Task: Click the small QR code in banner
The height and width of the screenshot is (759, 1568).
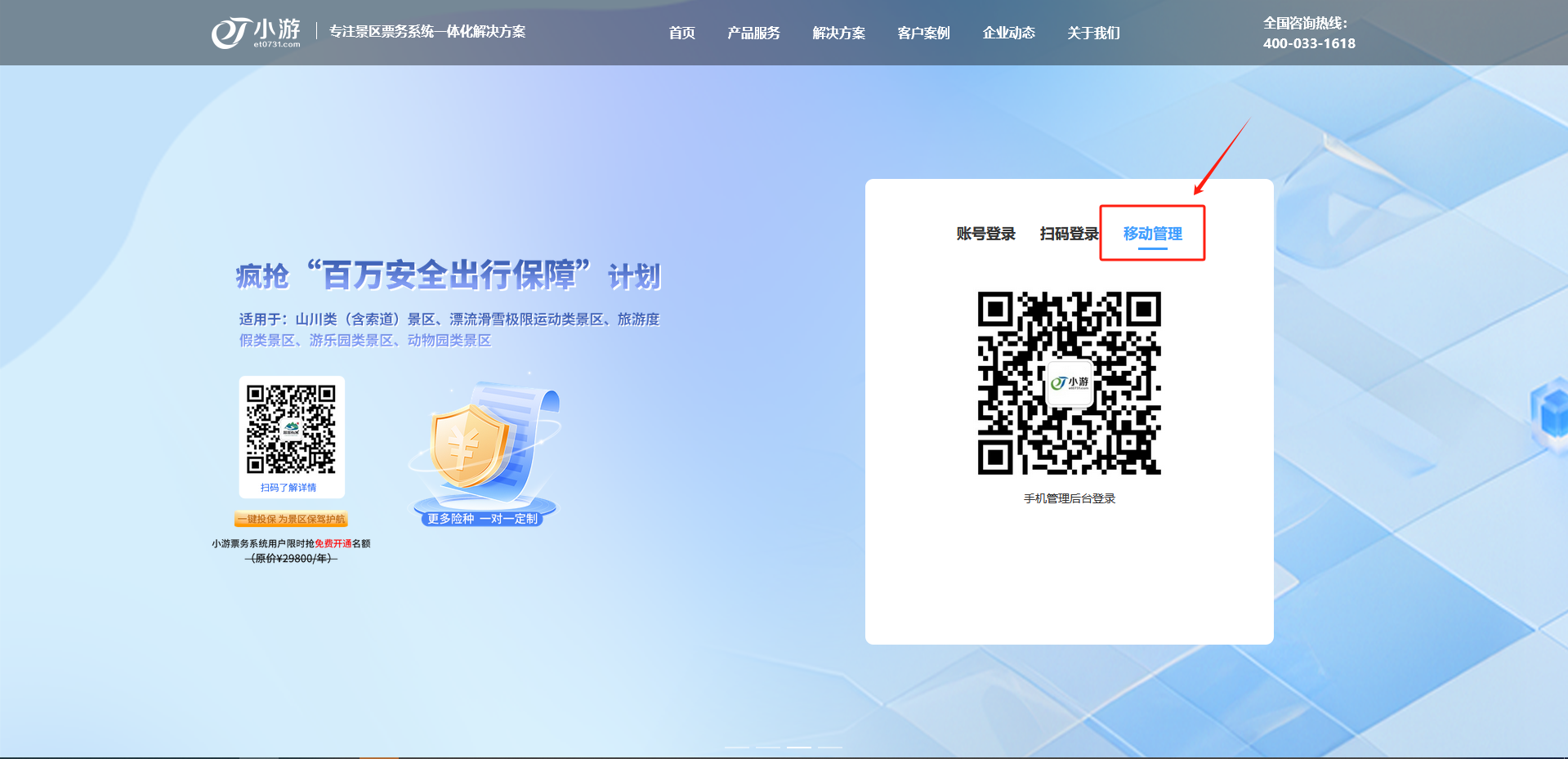Action: 291,430
